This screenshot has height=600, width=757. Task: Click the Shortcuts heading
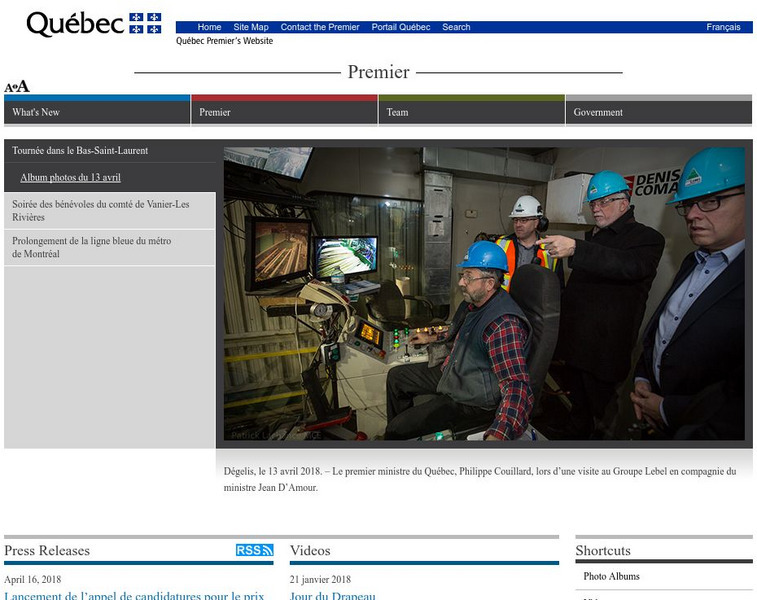[603, 550]
